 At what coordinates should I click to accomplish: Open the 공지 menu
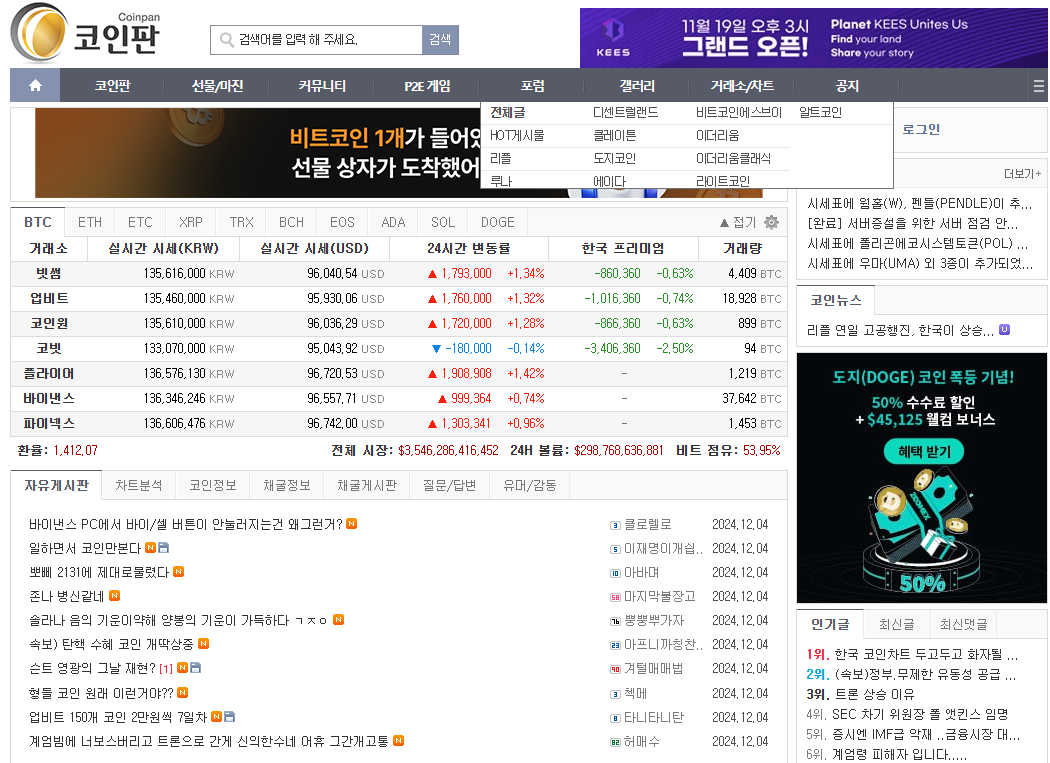(x=847, y=86)
